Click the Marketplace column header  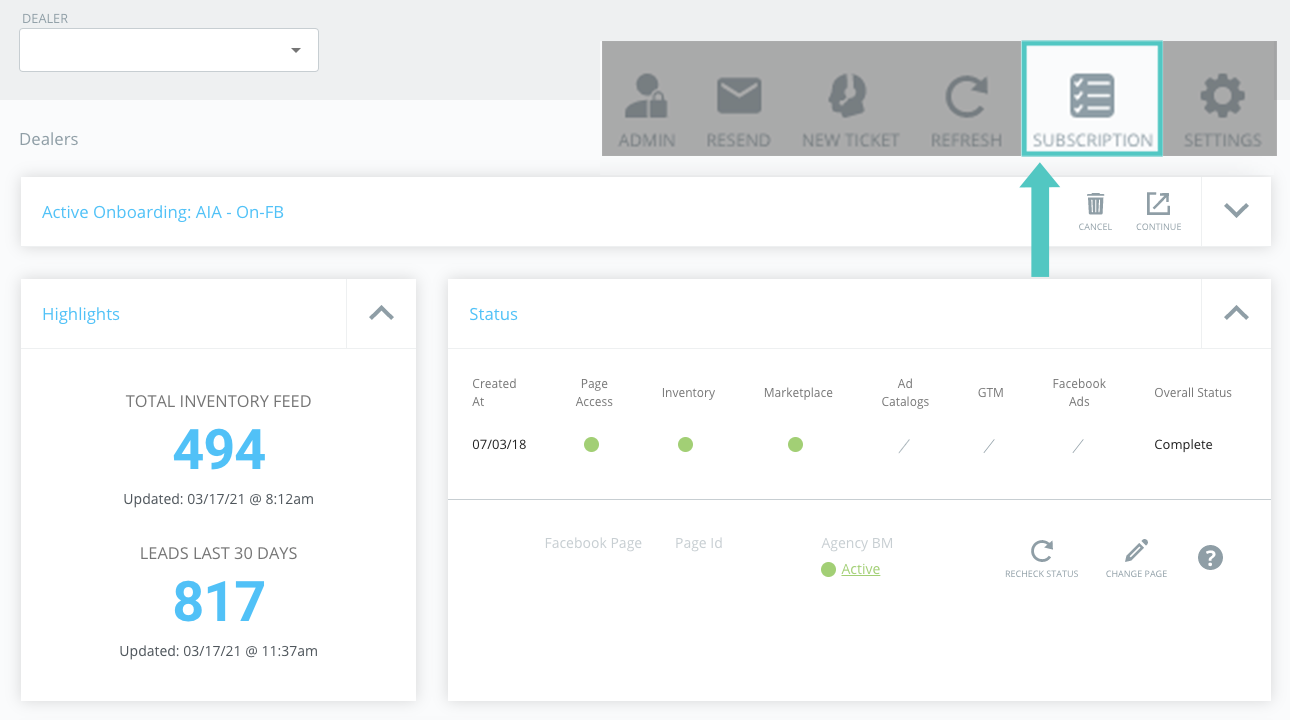(798, 393)
